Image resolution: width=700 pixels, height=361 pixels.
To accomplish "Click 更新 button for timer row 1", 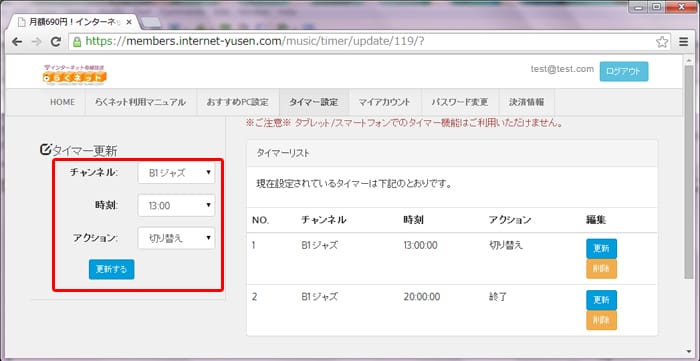I will point(601,249).
